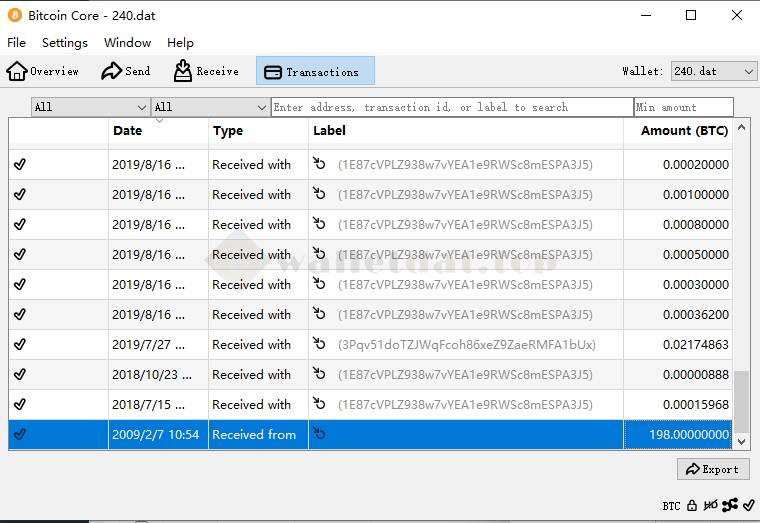Click the Export button
This screenshot has height=523, width=760.
coord(712,469)
